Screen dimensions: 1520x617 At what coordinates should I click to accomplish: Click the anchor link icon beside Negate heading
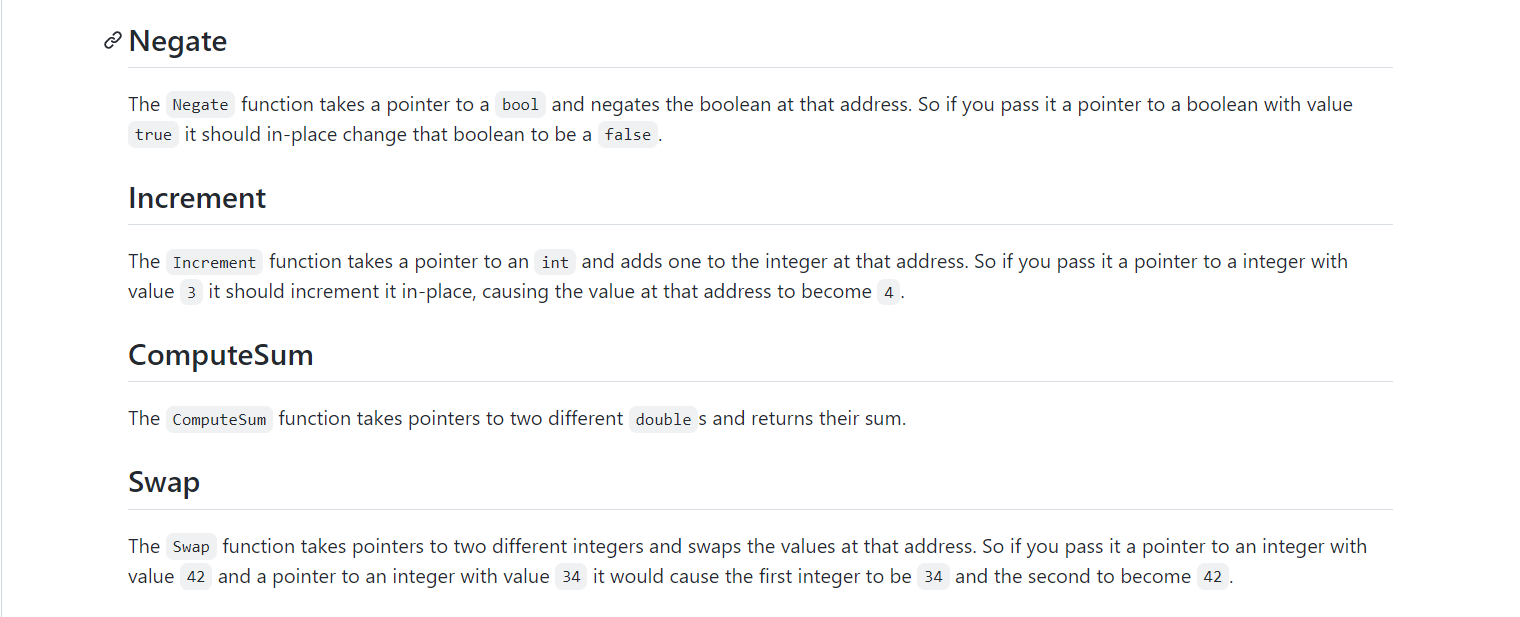[113, 41]
